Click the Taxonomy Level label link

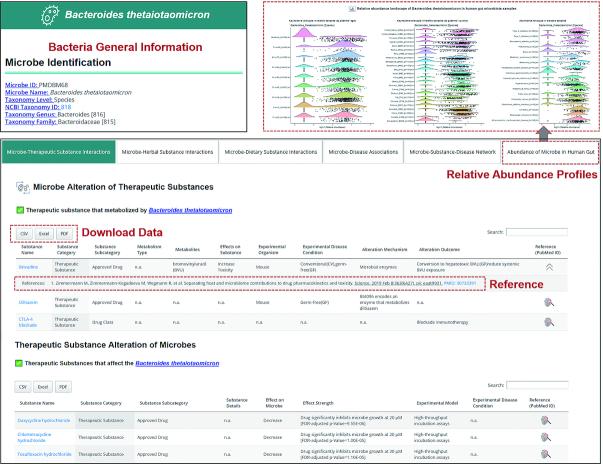(x=28, y=100)
